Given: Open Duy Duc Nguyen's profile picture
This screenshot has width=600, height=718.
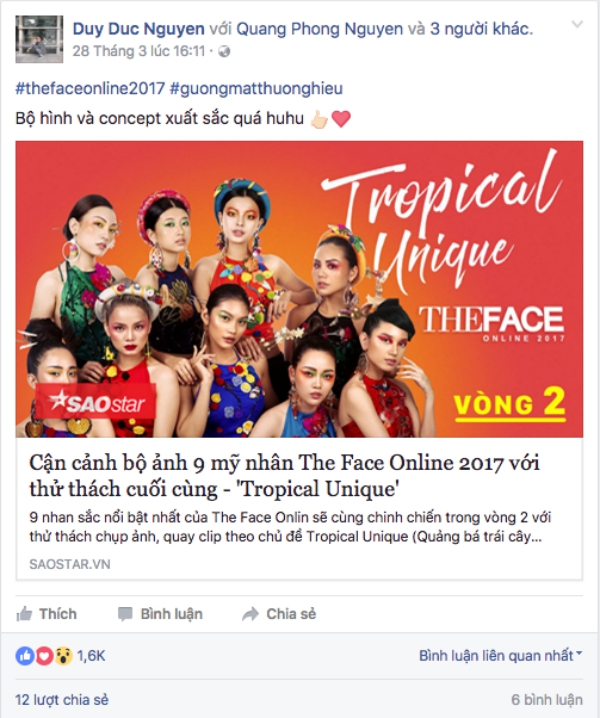Looking at the screenshot, I should point(39,39).
